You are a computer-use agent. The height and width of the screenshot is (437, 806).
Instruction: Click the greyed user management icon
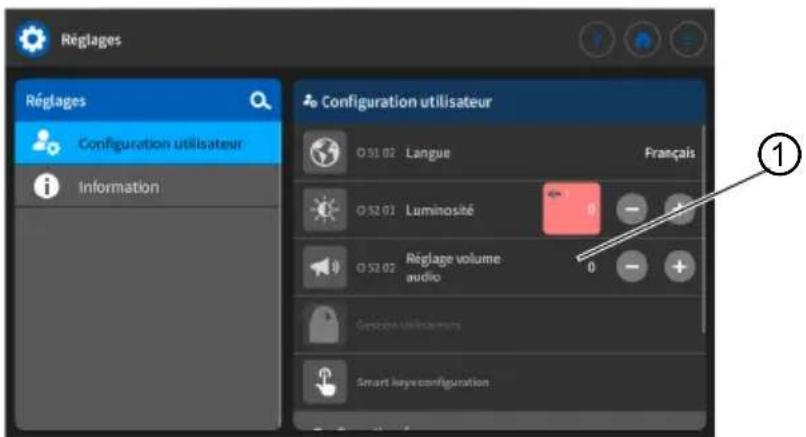[325, 324]
